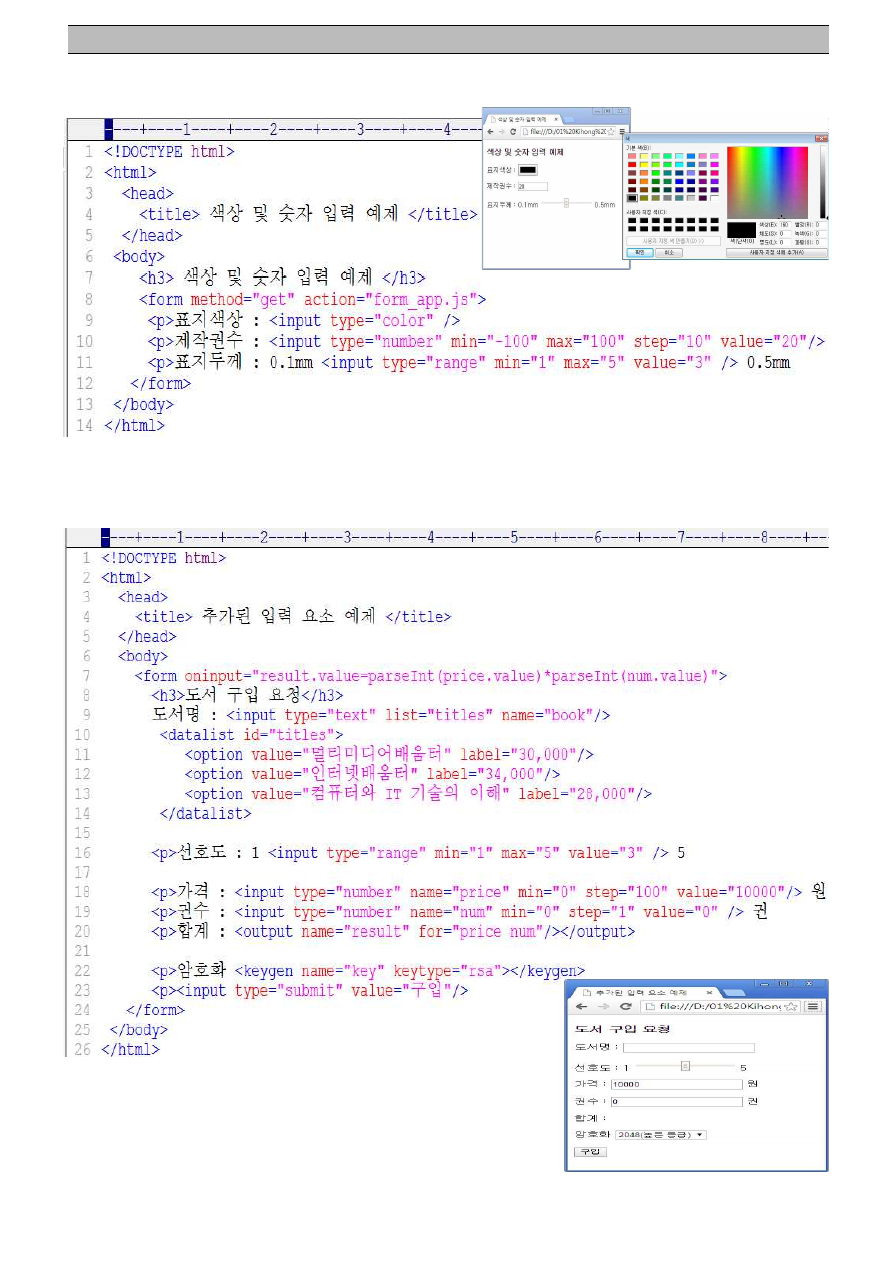The image size is (893, 1262).
Task: Click the 사용자 지정 색에 추가 button
Action: click(776, 253)
